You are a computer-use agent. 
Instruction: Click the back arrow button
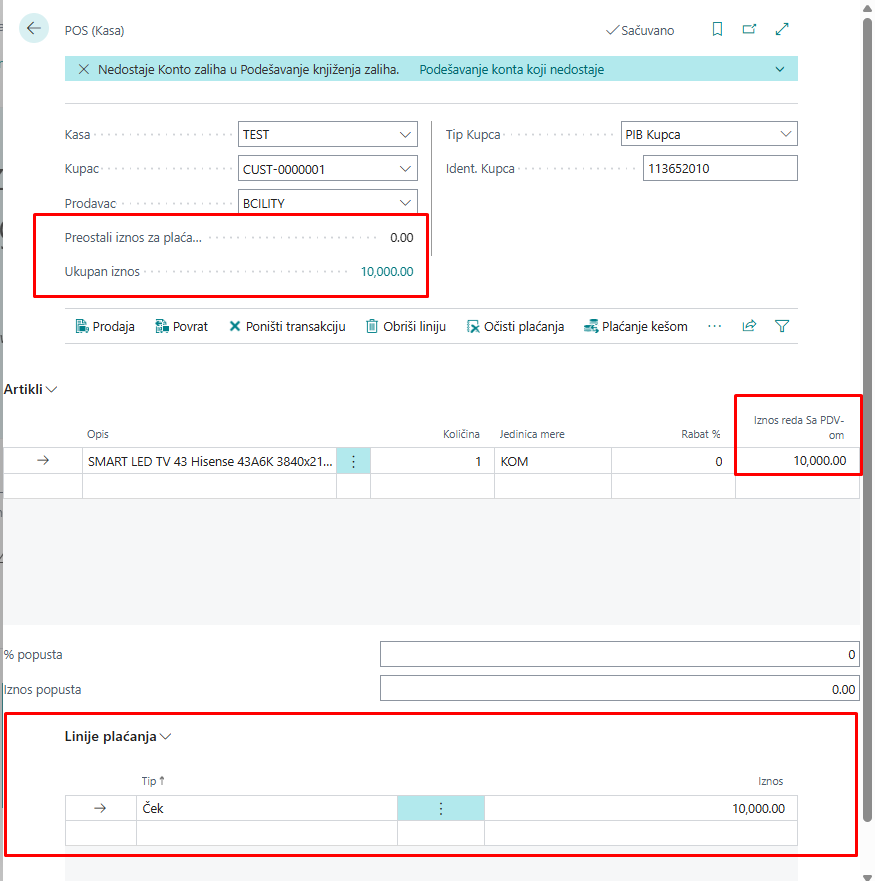pyautogui.click(x=34, y=28)
